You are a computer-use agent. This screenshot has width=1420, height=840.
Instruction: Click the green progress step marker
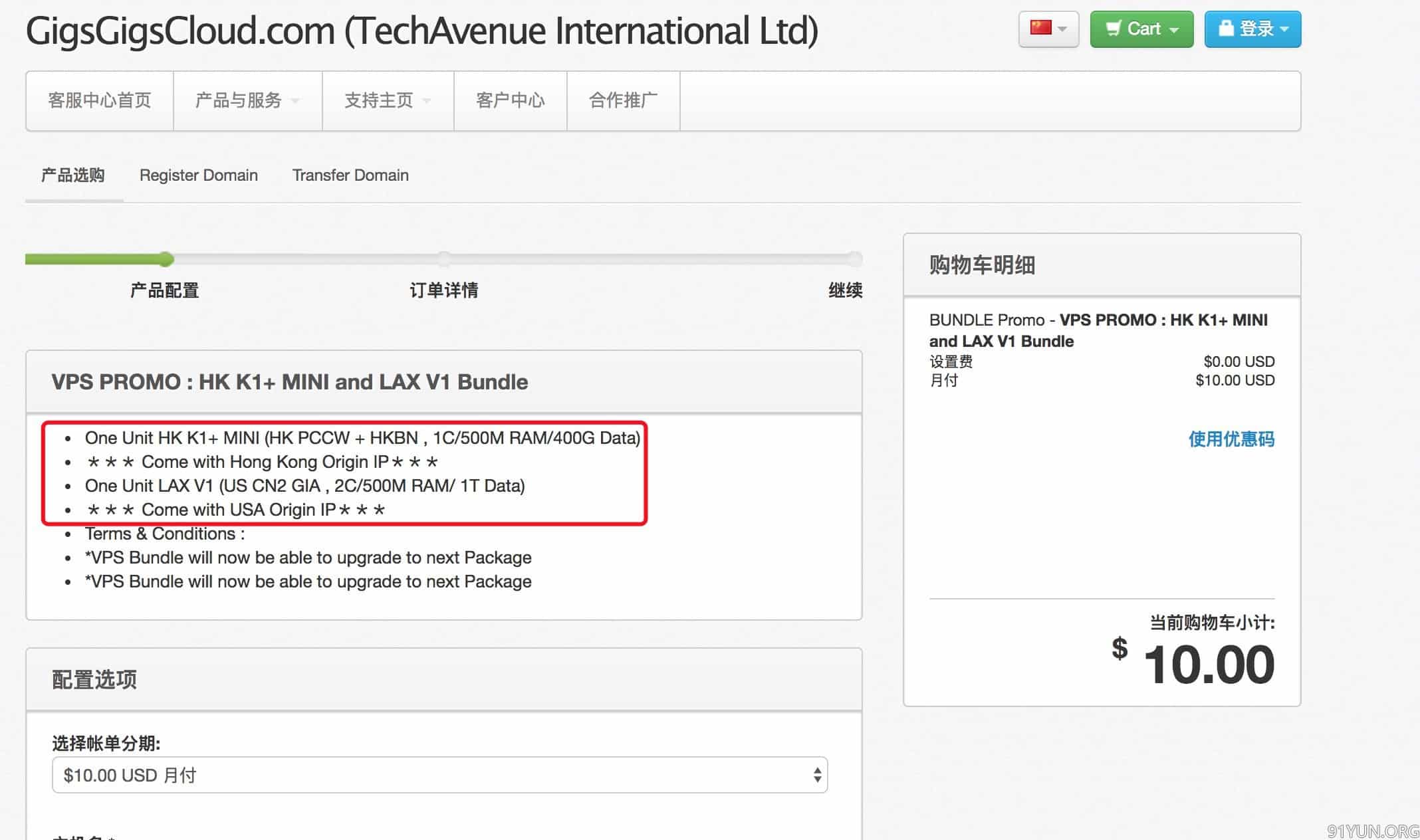166,259
